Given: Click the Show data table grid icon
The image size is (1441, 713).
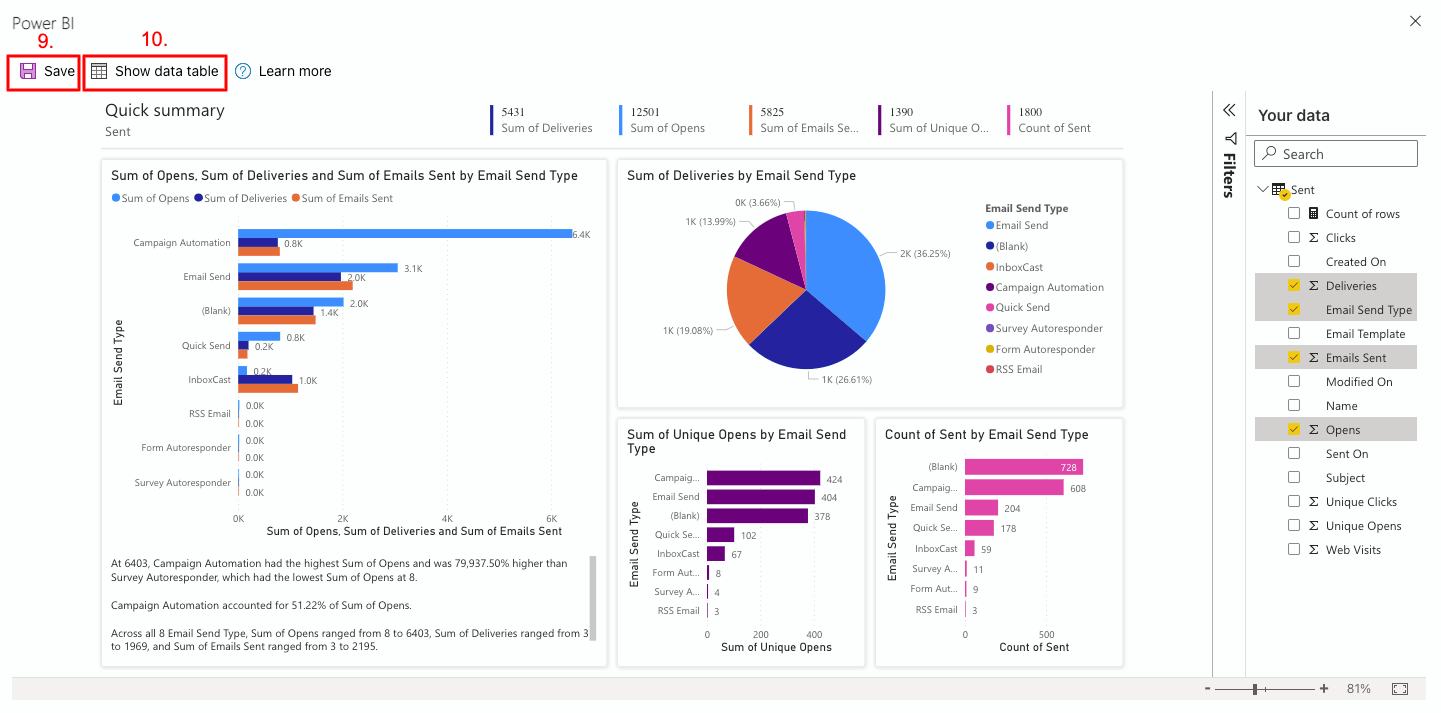Looking at the screenshot, I should (x=99, y=71).
